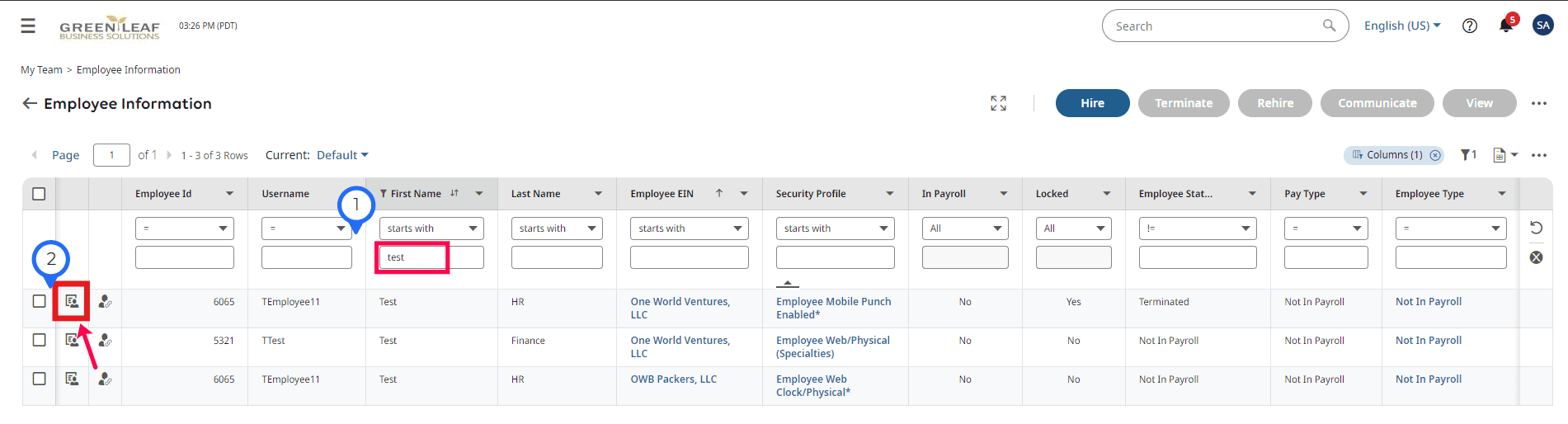Screen dimensions: 1568x424
Task: Toggle full screen expand icon
Action: [x=998, y=103]
